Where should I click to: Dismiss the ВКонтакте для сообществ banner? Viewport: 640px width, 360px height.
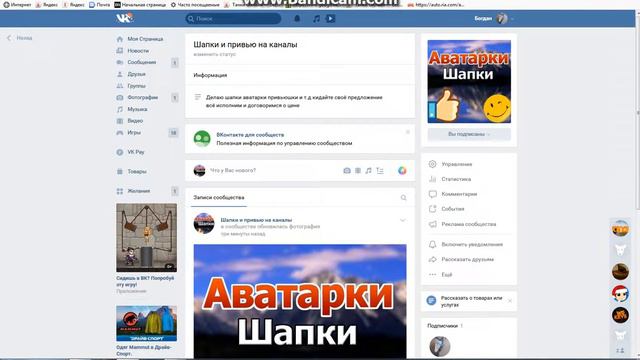tap(407, 132)
